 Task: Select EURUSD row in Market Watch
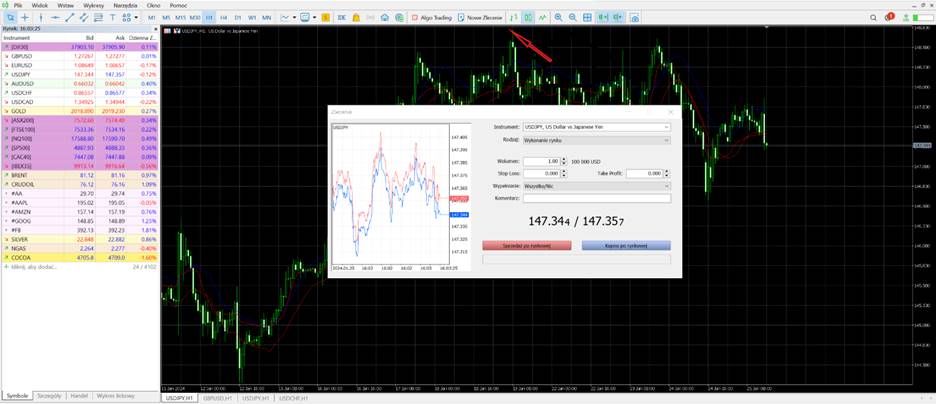80,65
